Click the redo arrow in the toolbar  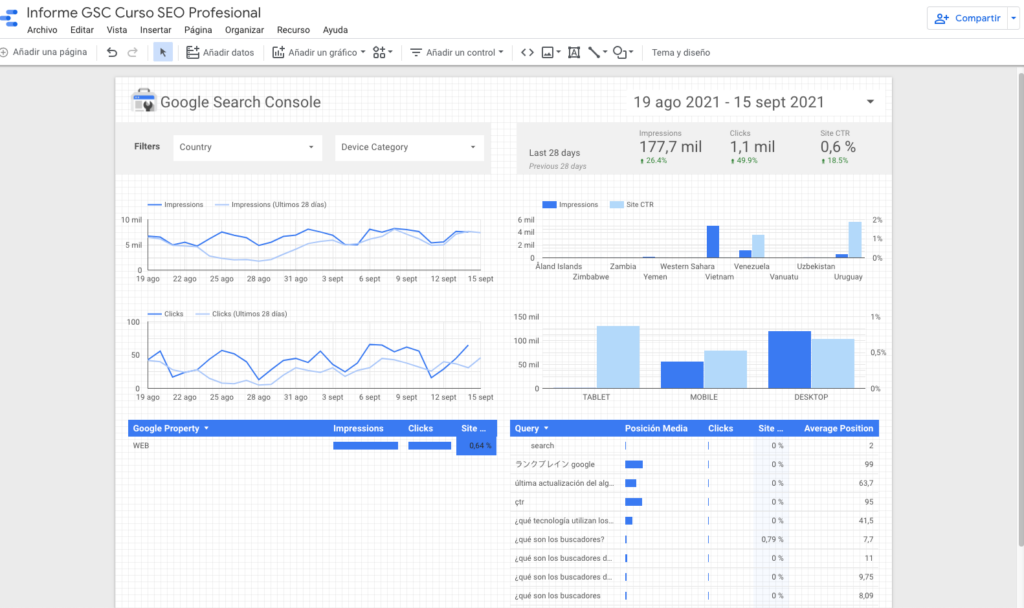tap(133, 52)
